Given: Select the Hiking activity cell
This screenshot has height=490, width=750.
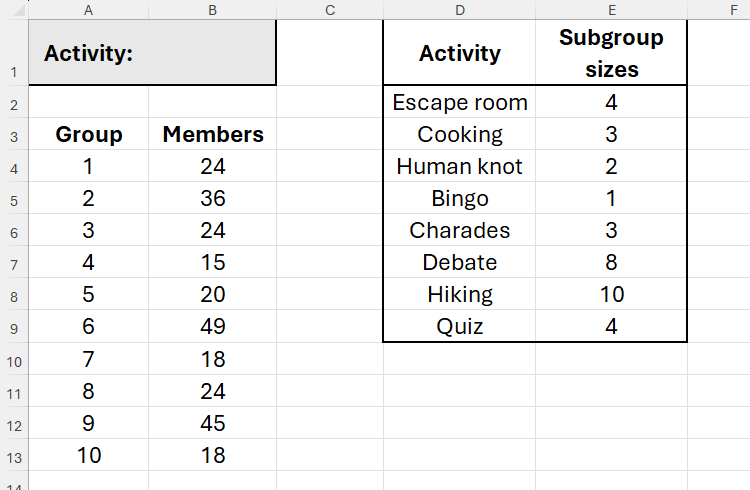Looking at the screenshot, I should pos(459,294).
